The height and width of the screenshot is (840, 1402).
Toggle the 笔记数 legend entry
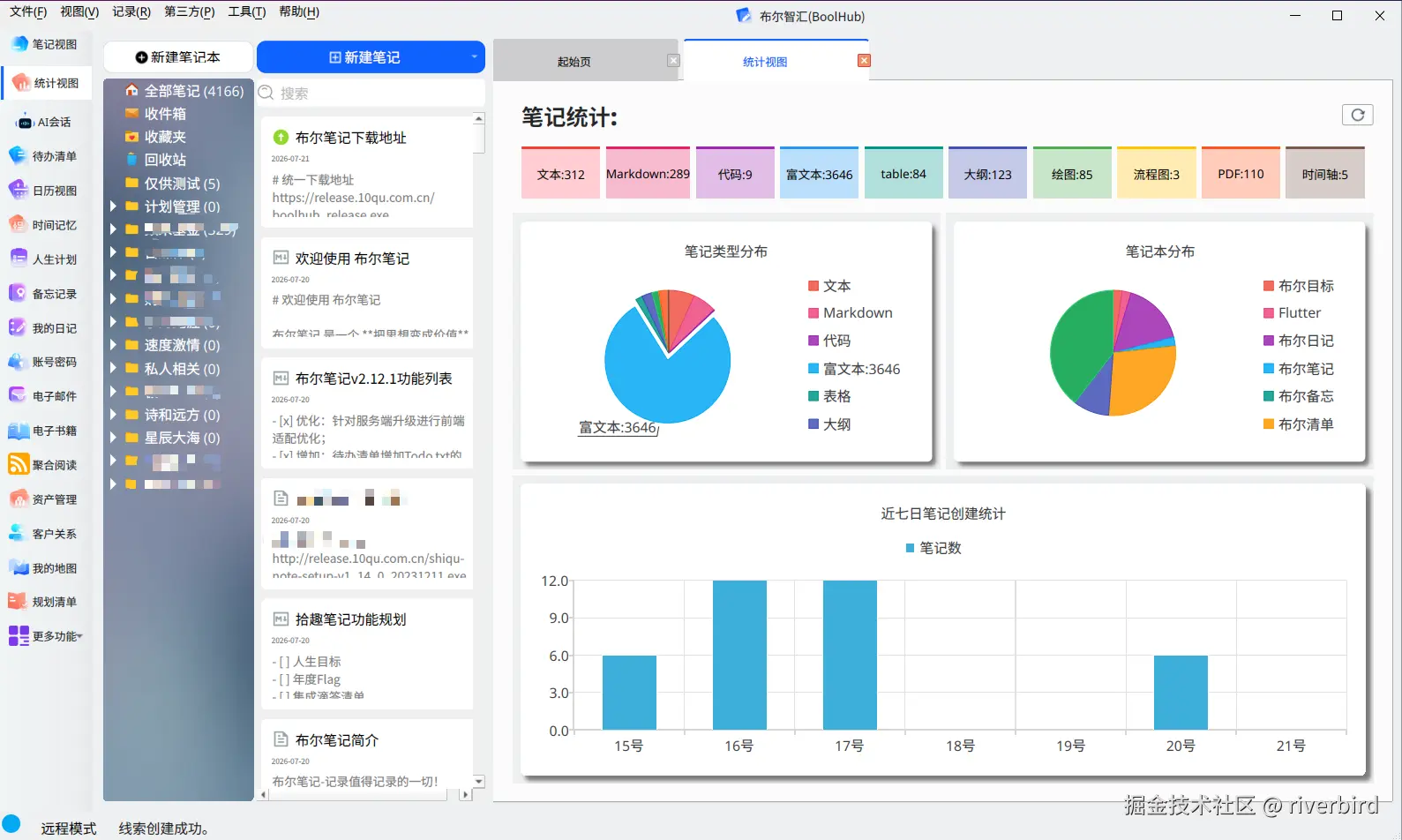[x=933, y=548]
